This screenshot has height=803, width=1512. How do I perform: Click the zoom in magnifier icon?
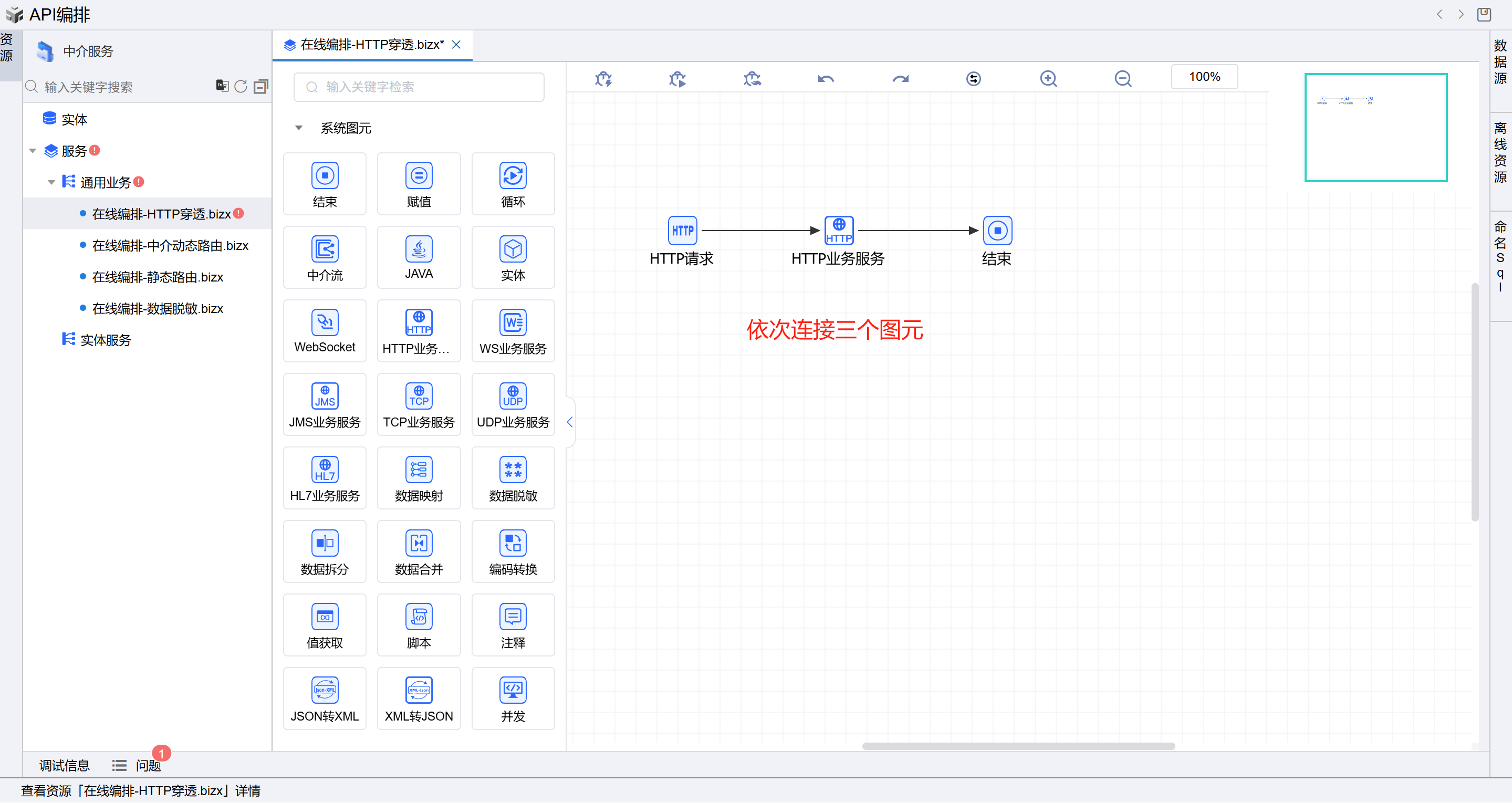(x=1048, y=79)
